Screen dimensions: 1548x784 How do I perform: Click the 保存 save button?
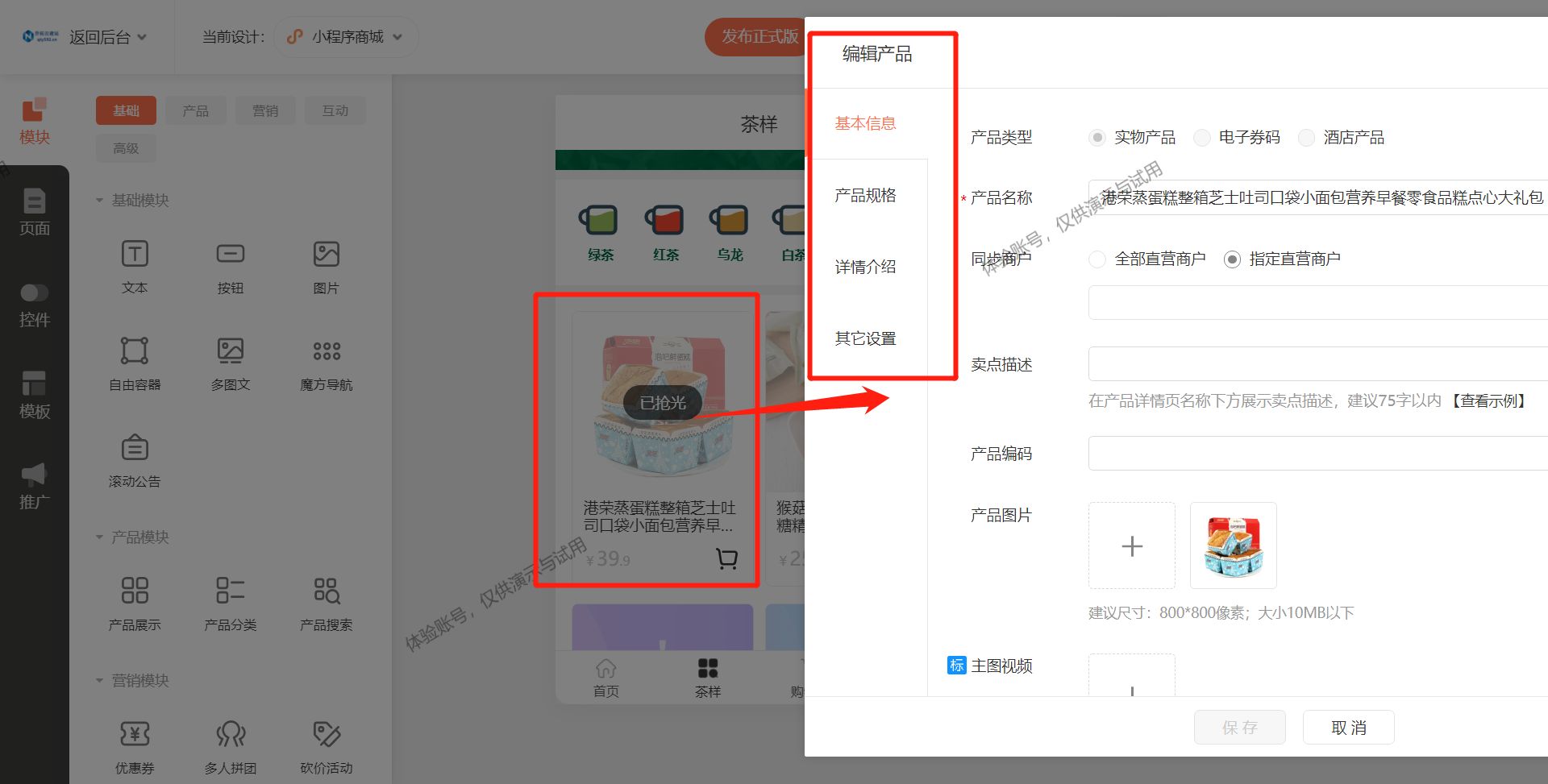pyautogui.click(x=1240, y=727)
